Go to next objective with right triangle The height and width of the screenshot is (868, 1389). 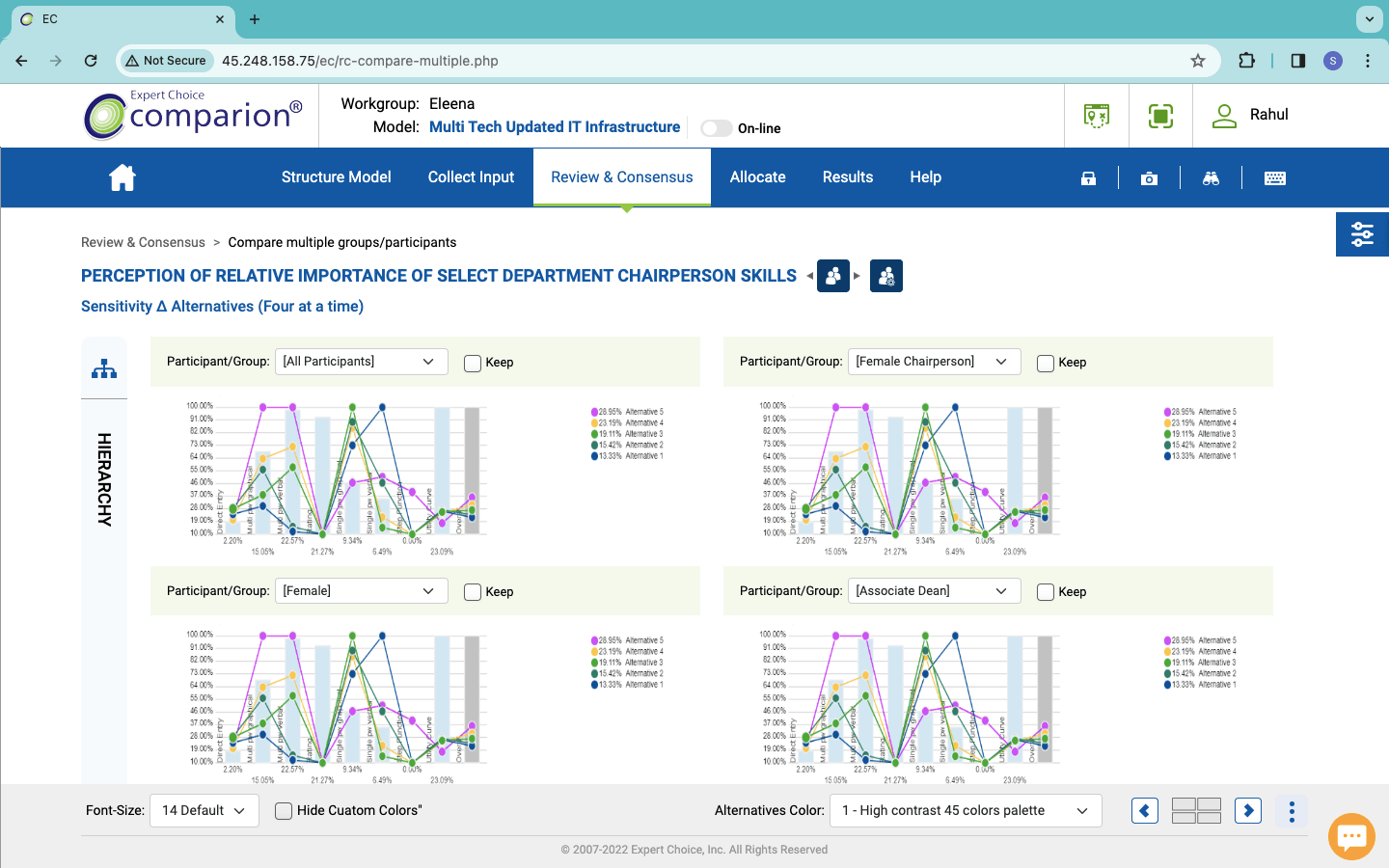coord(857,276)
